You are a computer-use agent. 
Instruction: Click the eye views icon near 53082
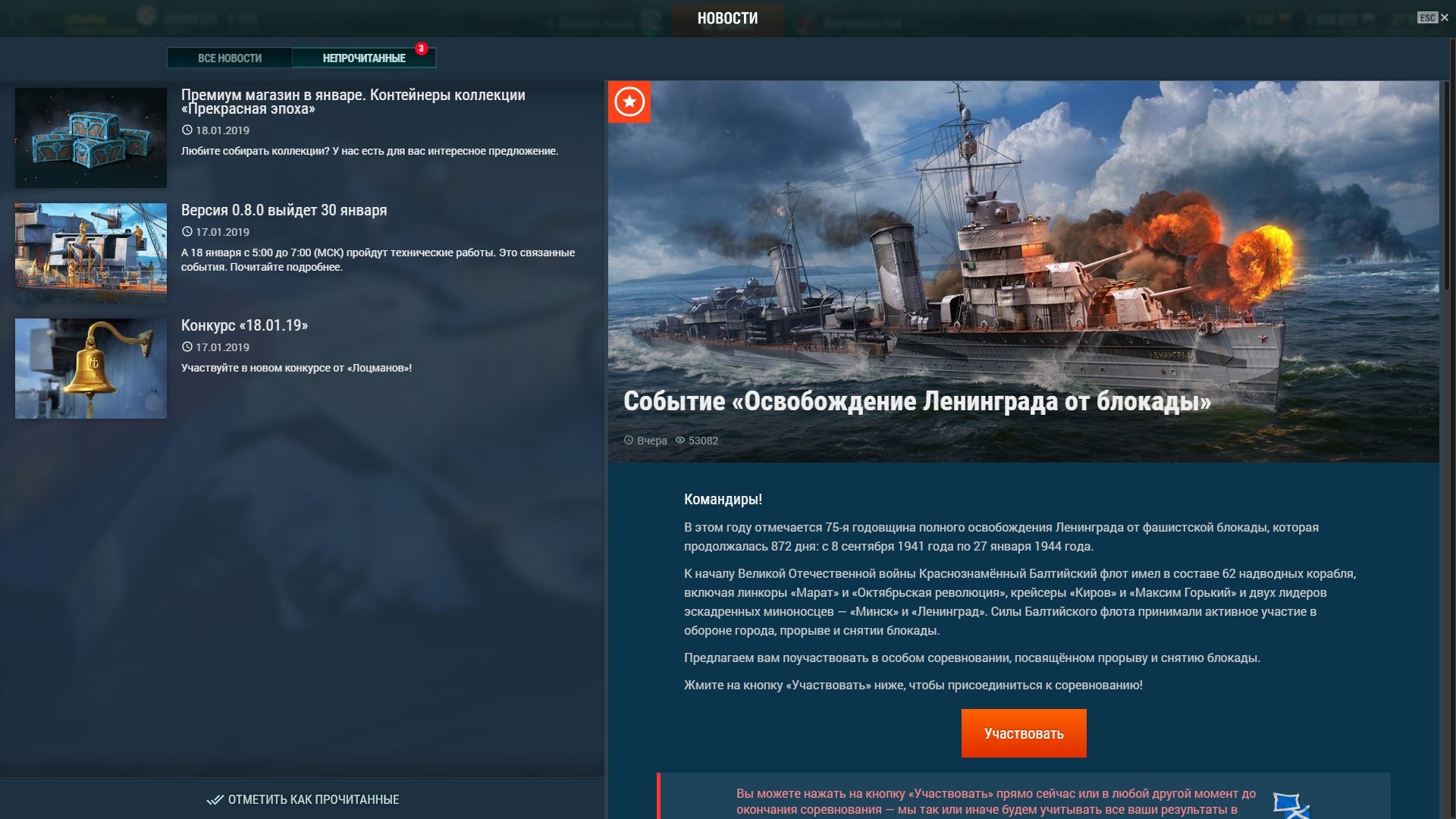point(680,440)
